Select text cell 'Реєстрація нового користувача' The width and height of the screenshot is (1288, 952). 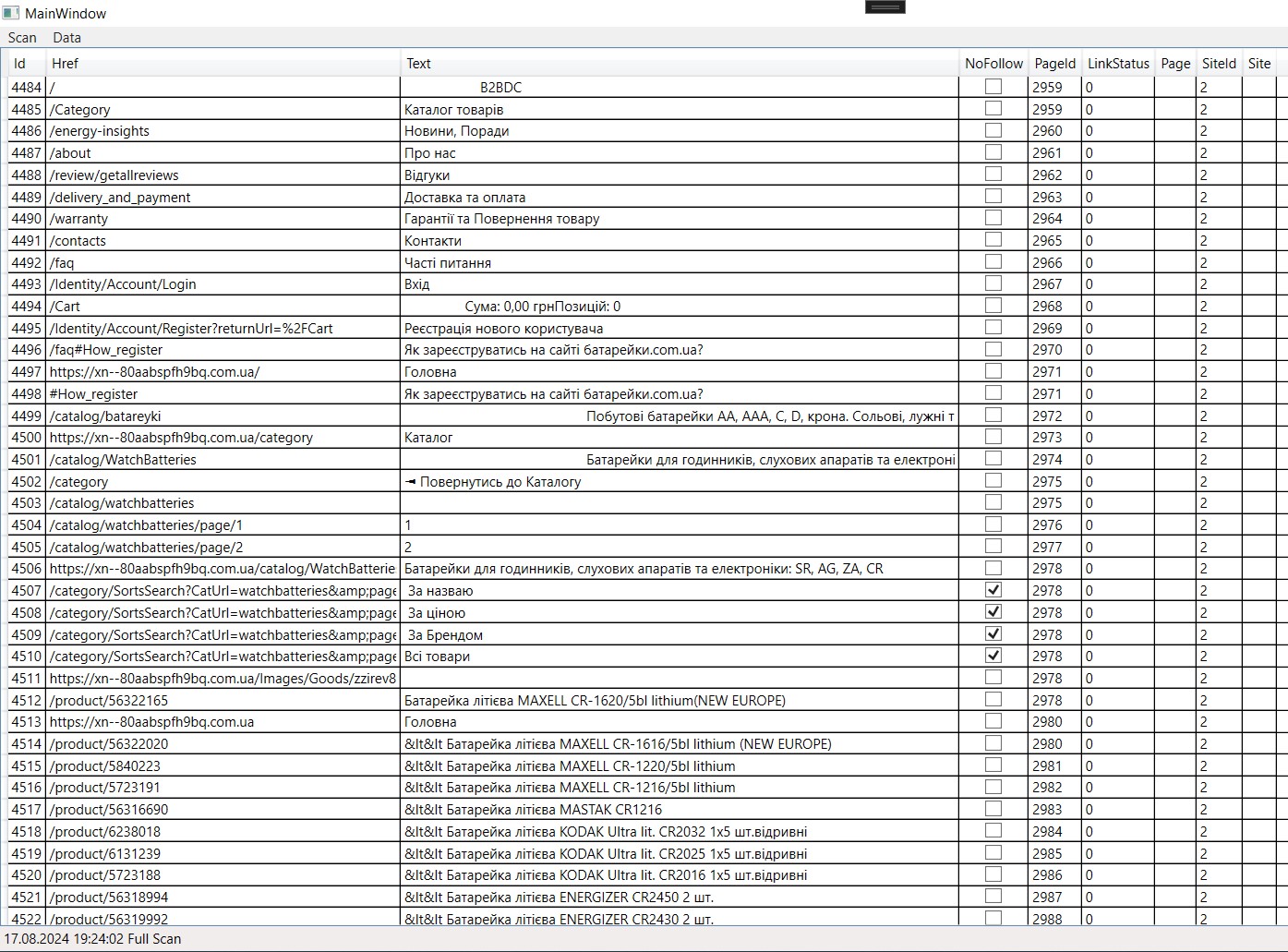point(680,328)
